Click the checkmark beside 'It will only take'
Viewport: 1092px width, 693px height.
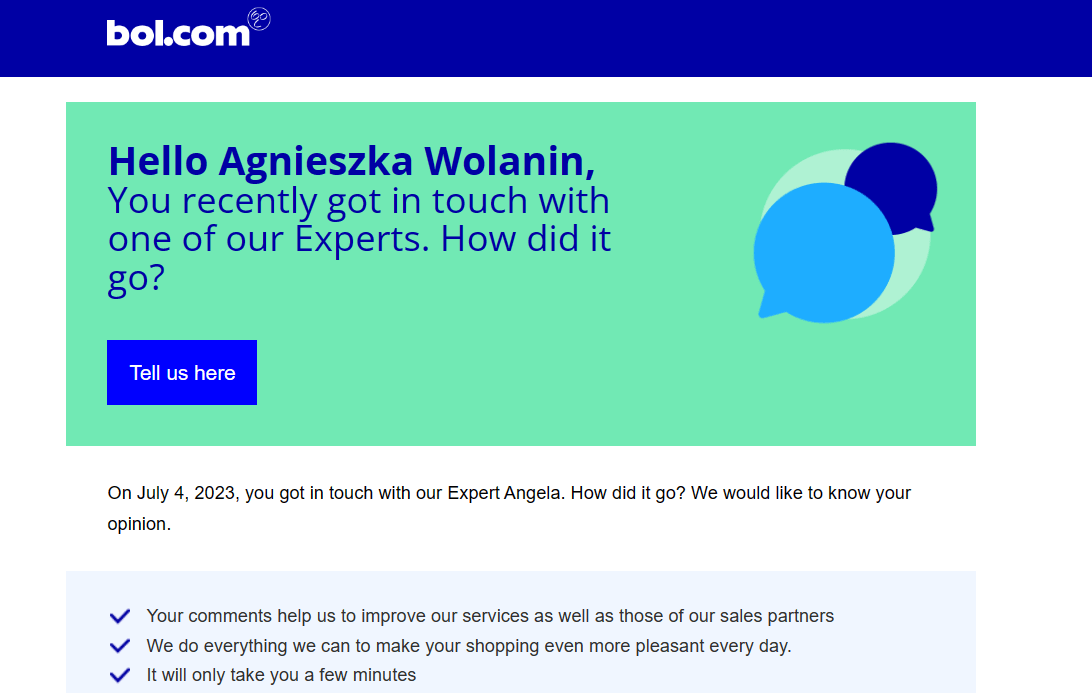120,675
